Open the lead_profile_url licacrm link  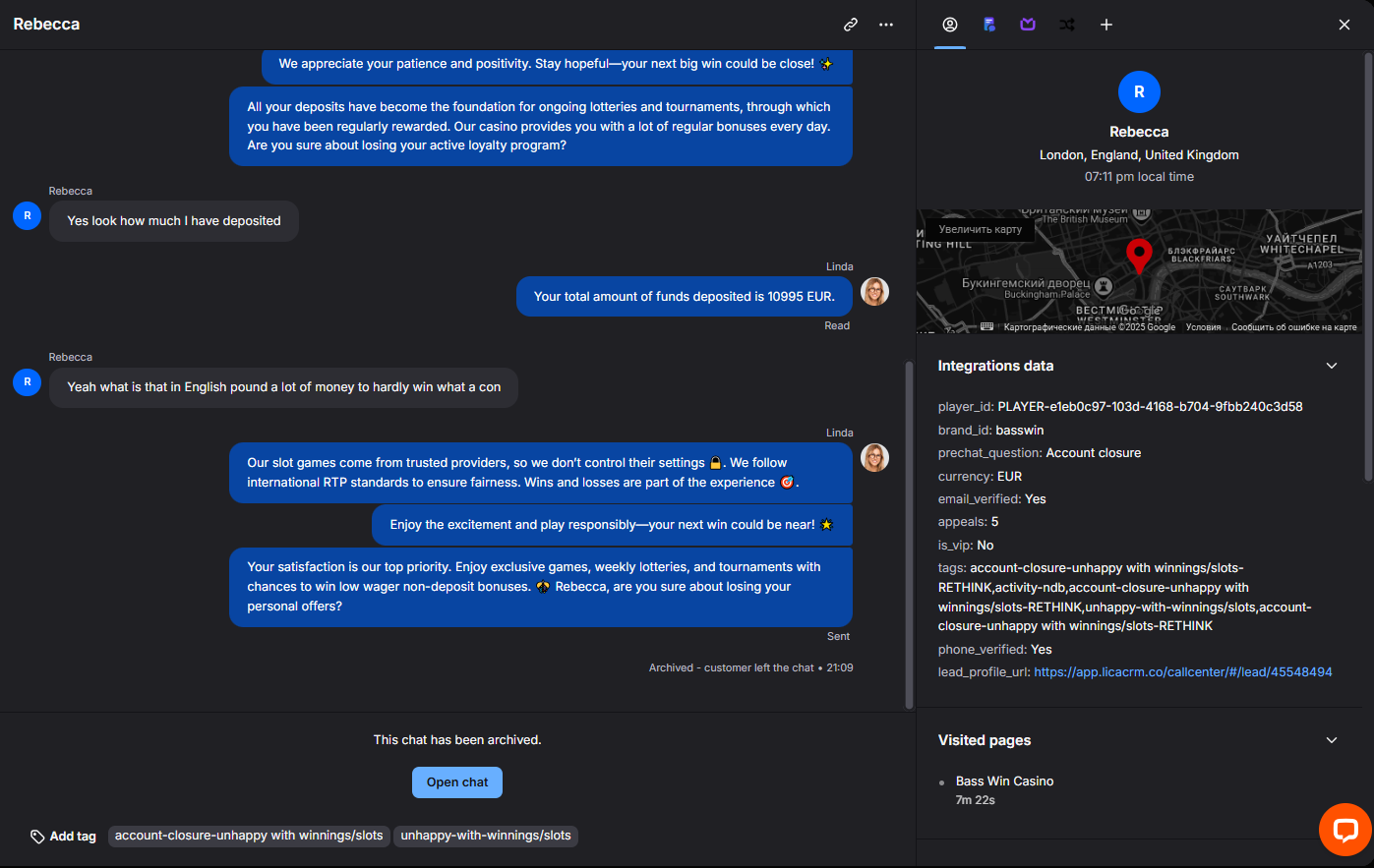coord(1183,672)
